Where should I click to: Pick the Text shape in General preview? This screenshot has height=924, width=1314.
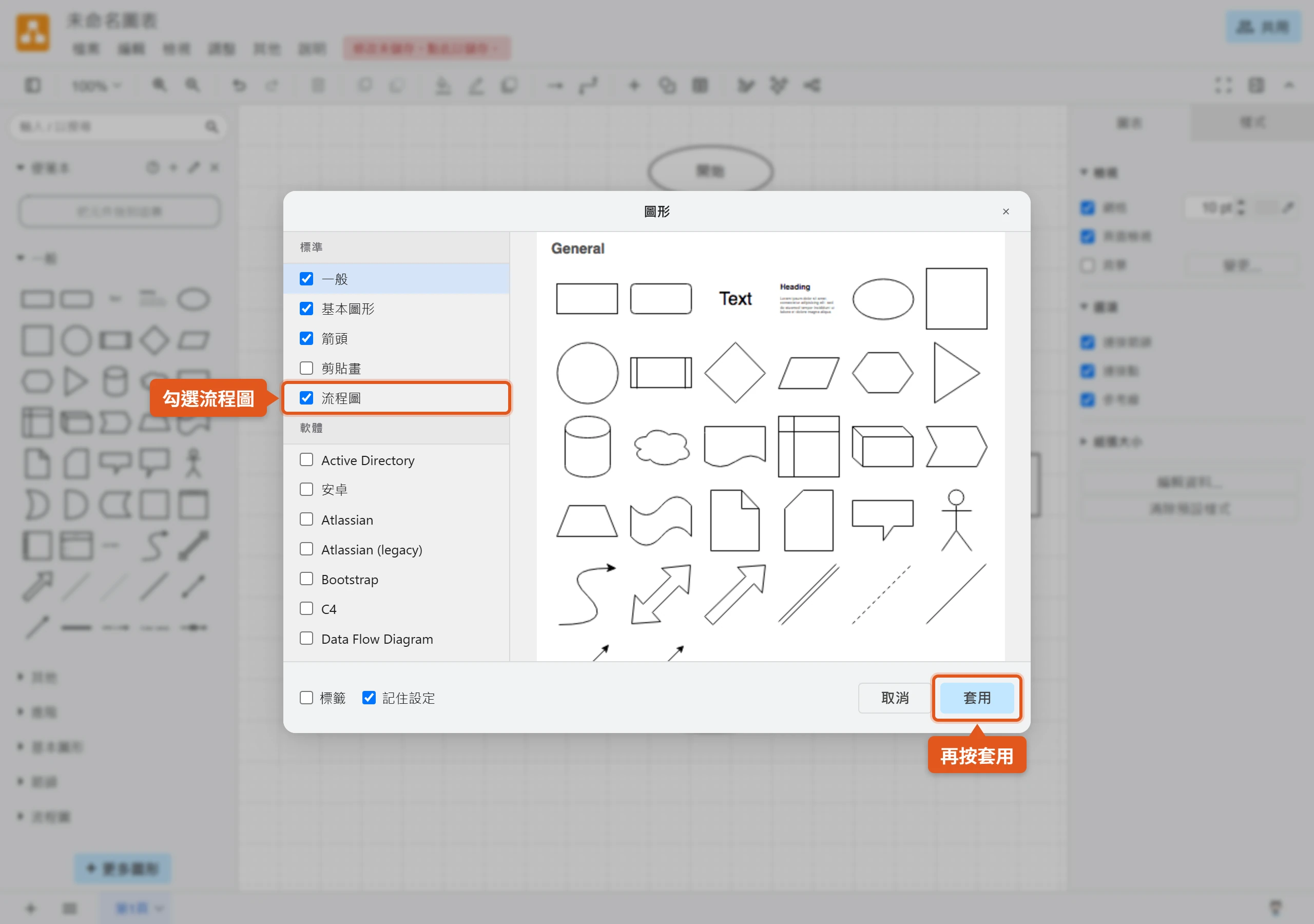click(735, 299)
